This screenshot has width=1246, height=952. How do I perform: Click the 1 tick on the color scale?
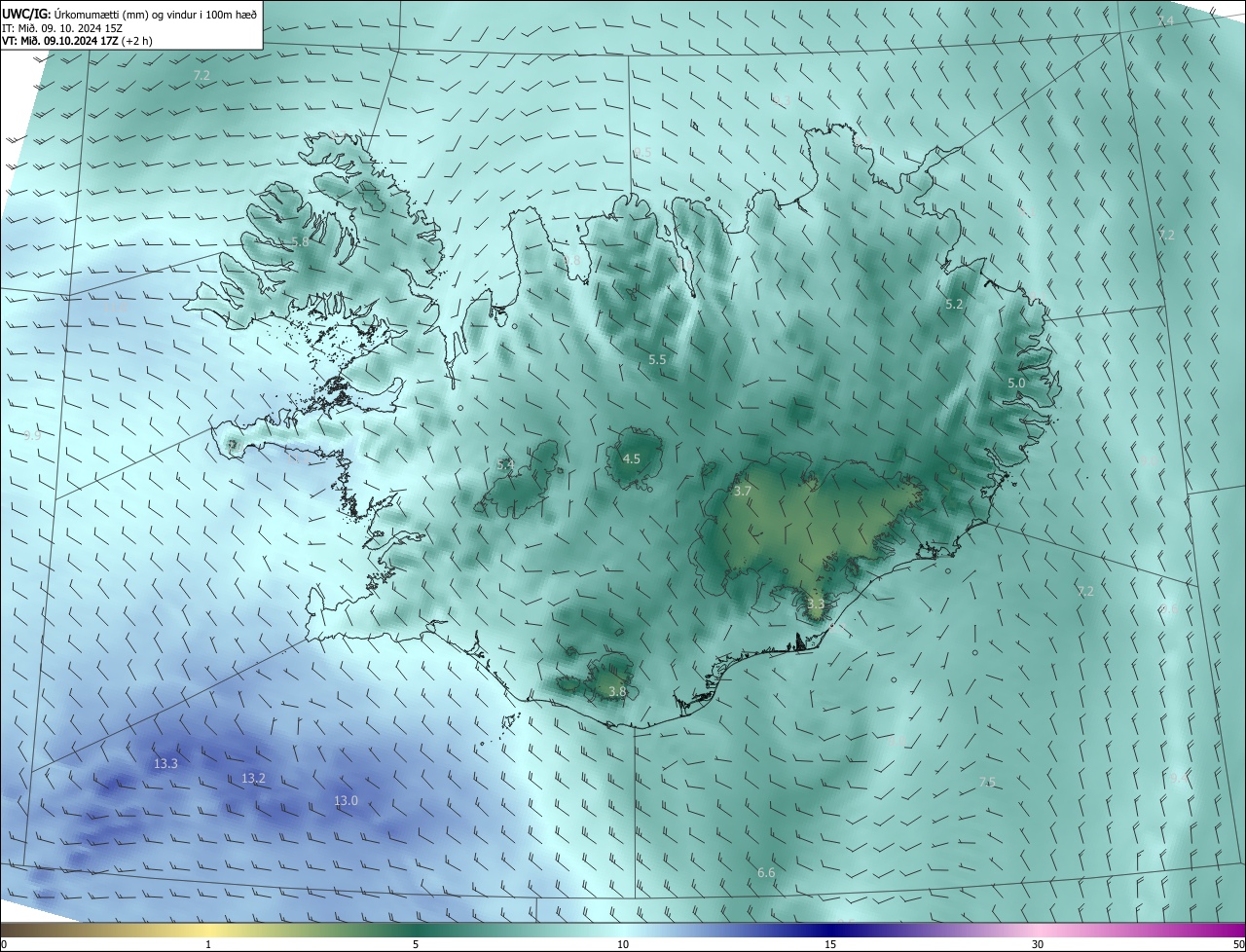208,945
